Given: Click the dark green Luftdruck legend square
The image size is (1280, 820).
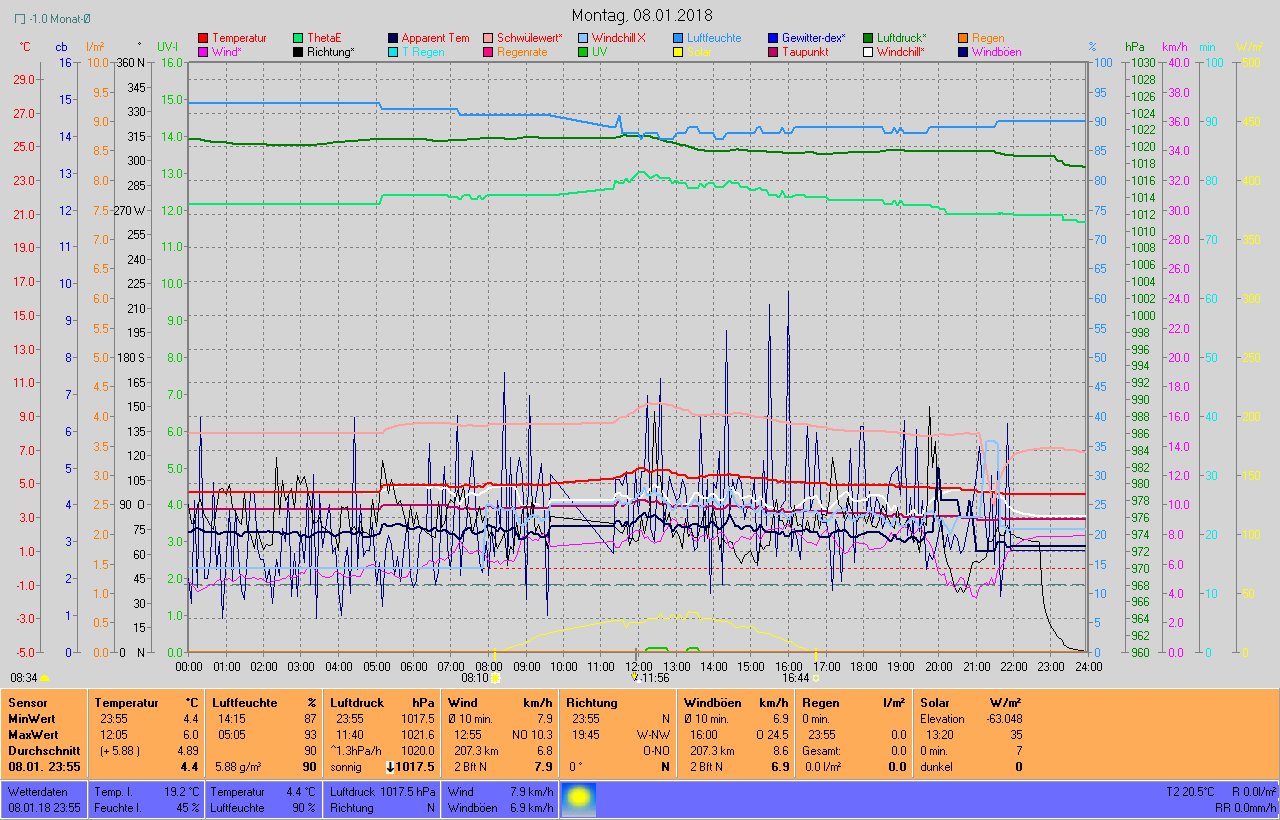Looking at the screenshot, I should [x=868, y=38].
